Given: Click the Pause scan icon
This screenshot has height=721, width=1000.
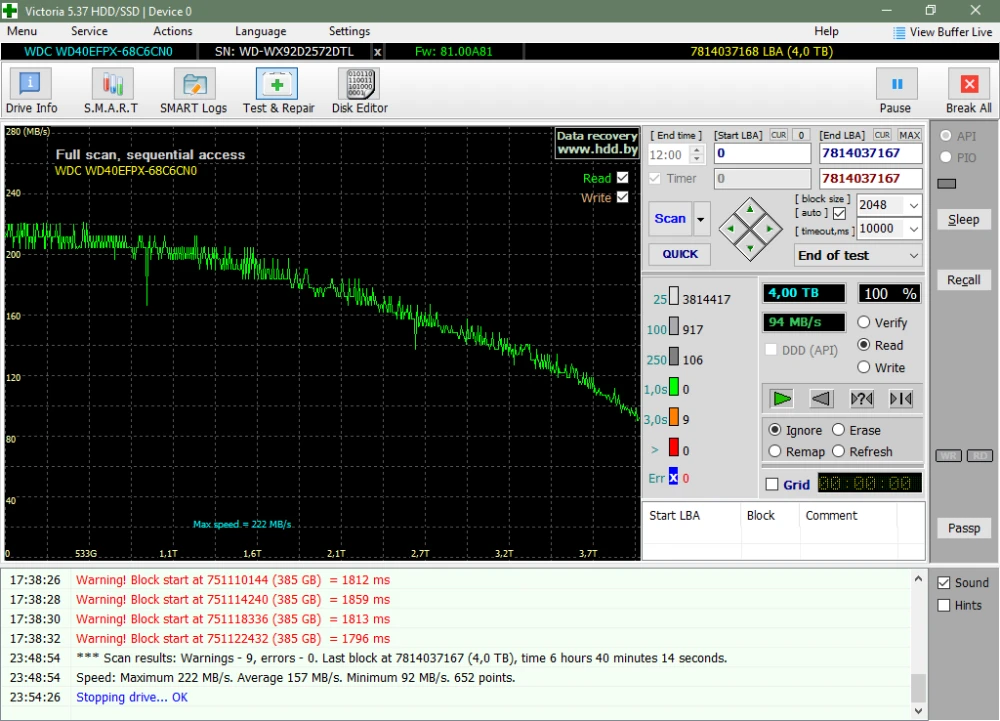Looking at the screenshot, I should click(x=896, y=85).
